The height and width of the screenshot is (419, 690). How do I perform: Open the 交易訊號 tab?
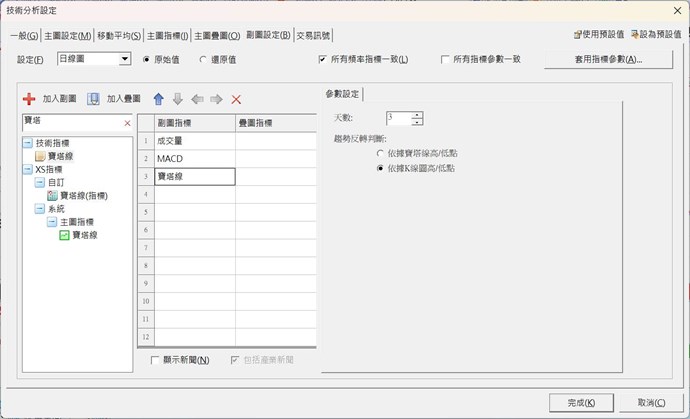[x=313, y=35]
